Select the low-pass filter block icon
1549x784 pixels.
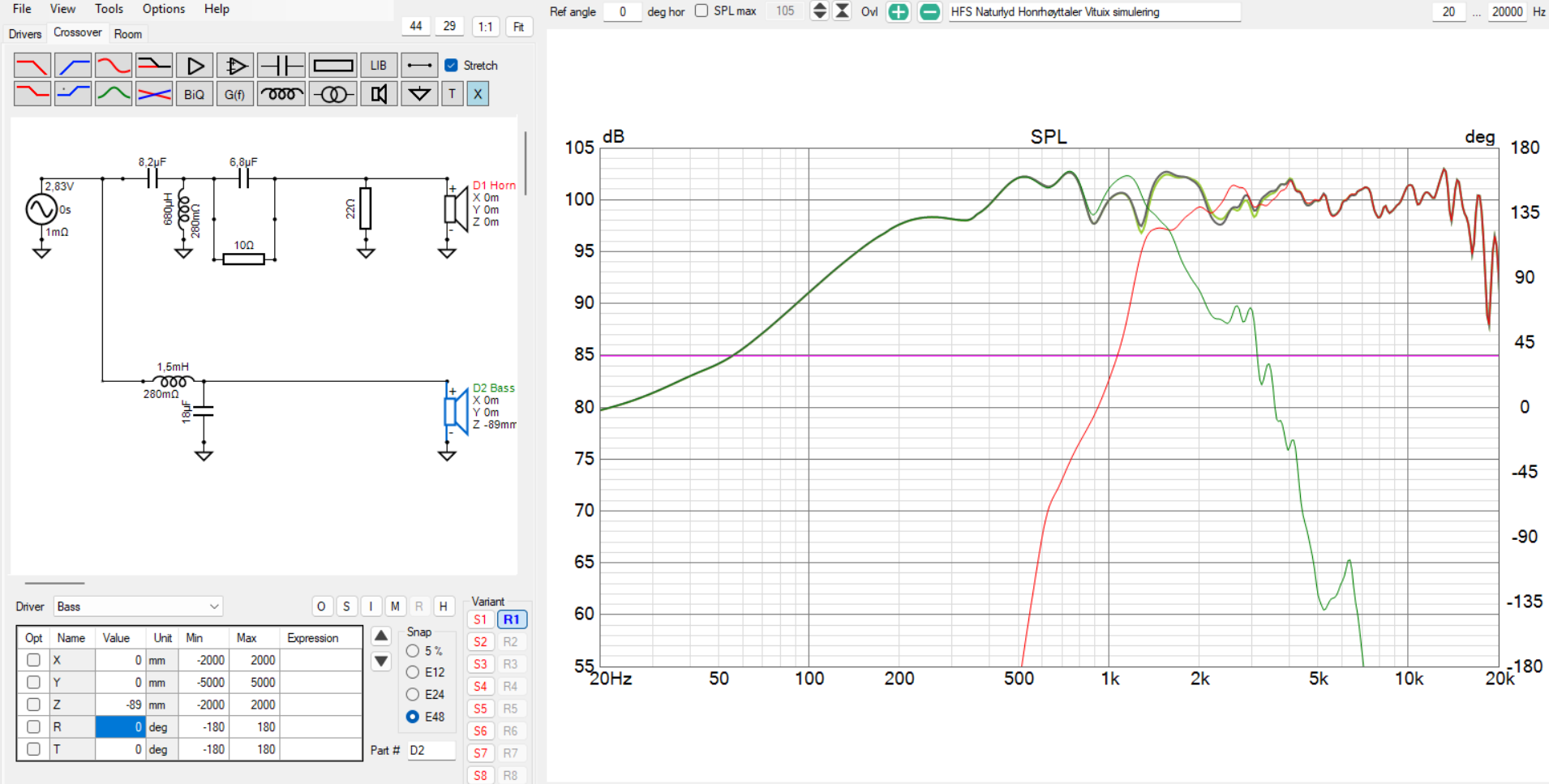pos(32,65)
